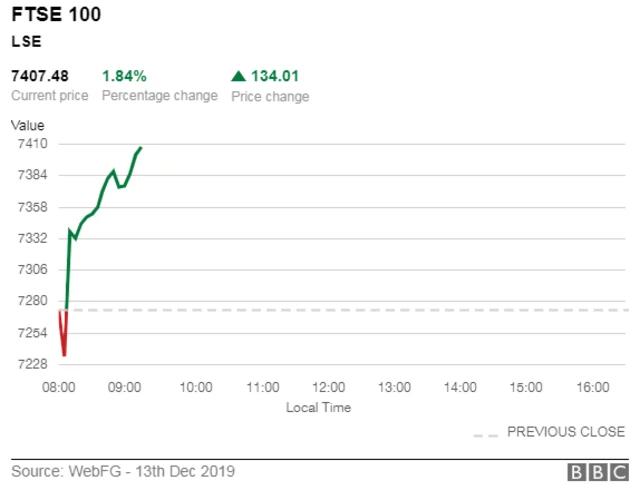Click the 1.84% percentage change value

coord(124,76)
